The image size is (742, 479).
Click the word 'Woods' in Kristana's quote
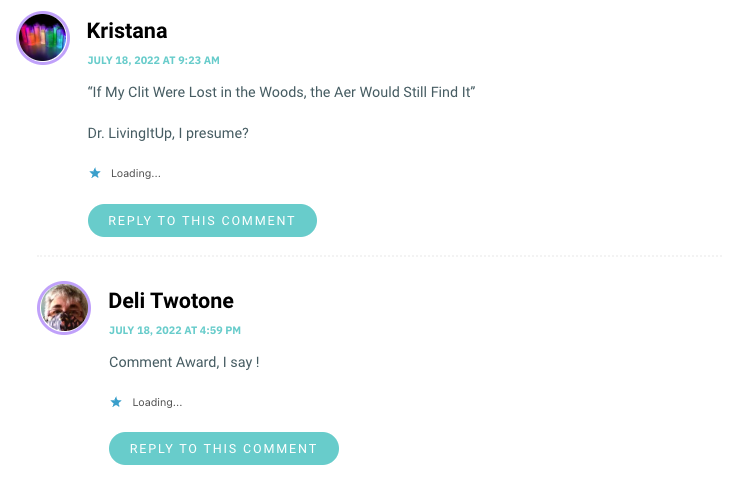pos(282,92)
